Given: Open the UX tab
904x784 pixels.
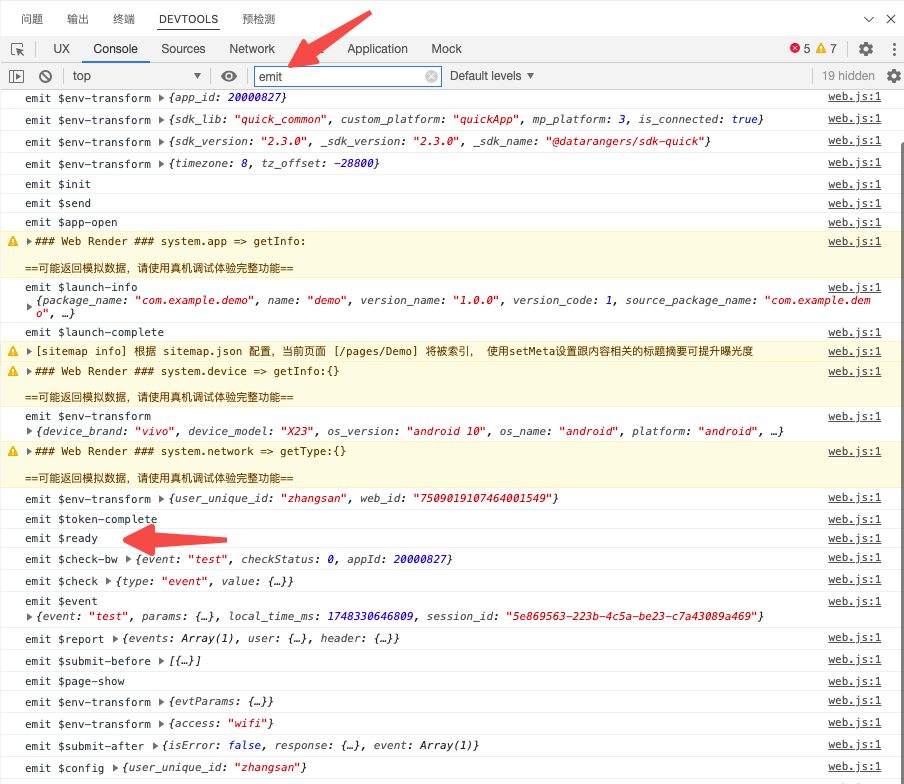Looking at the screenshot, I should [61, 49].
